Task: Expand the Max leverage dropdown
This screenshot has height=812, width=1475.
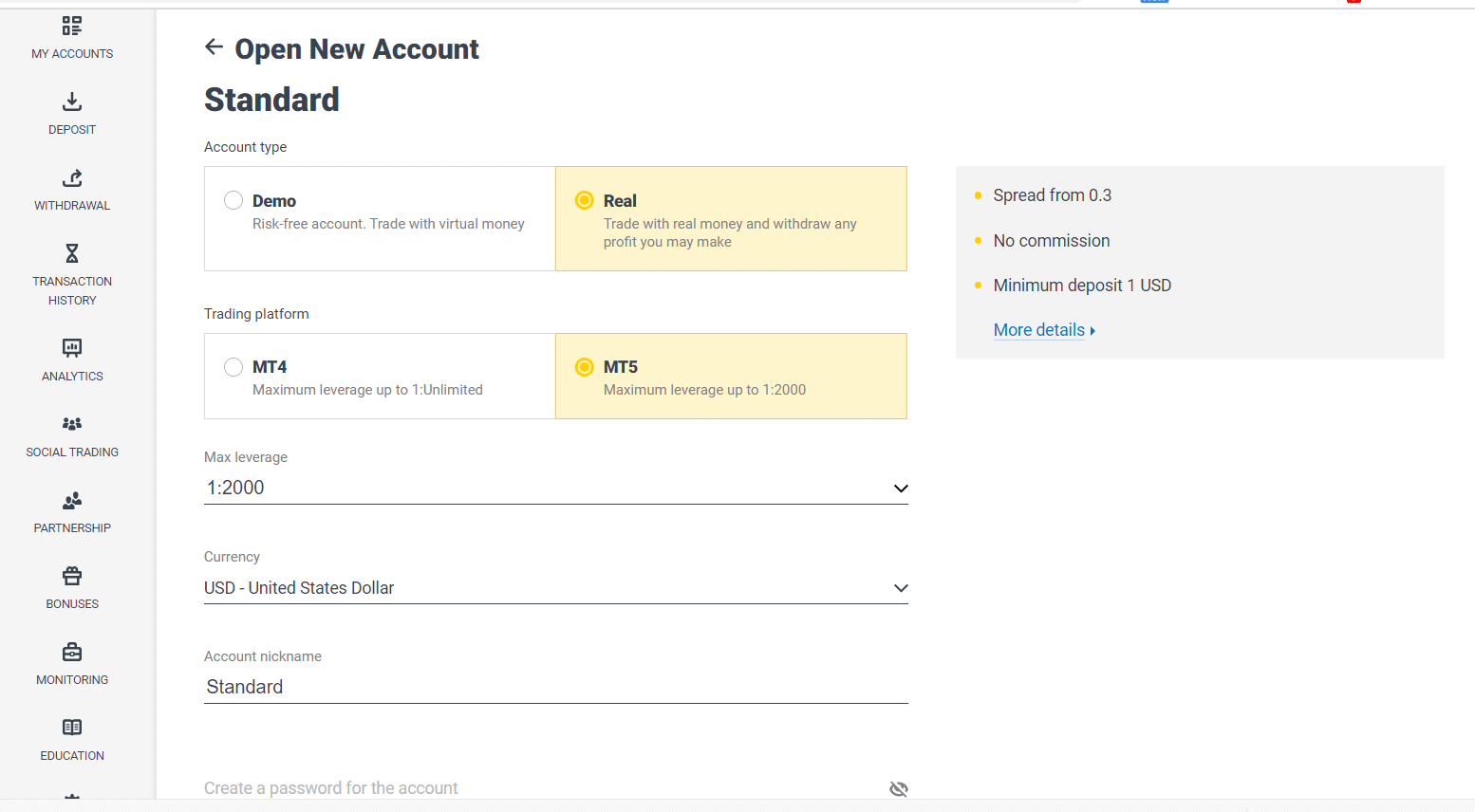Action: point(900,489)
